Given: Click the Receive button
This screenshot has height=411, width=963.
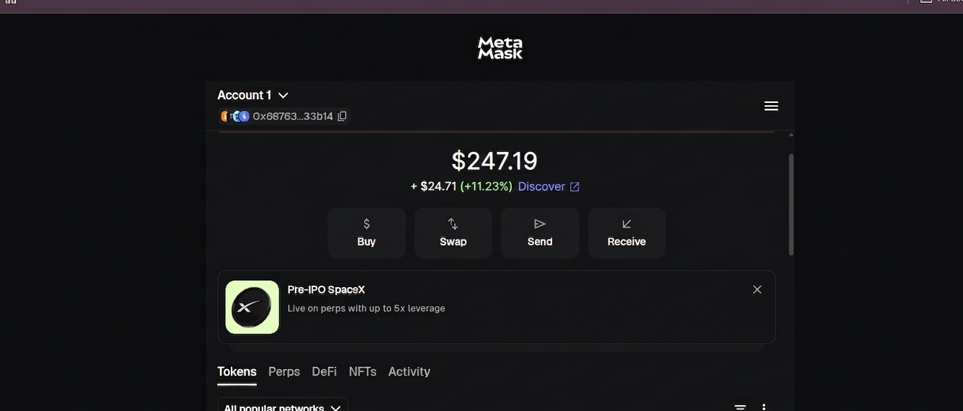Looking at the screenshot, I should 626,233.
